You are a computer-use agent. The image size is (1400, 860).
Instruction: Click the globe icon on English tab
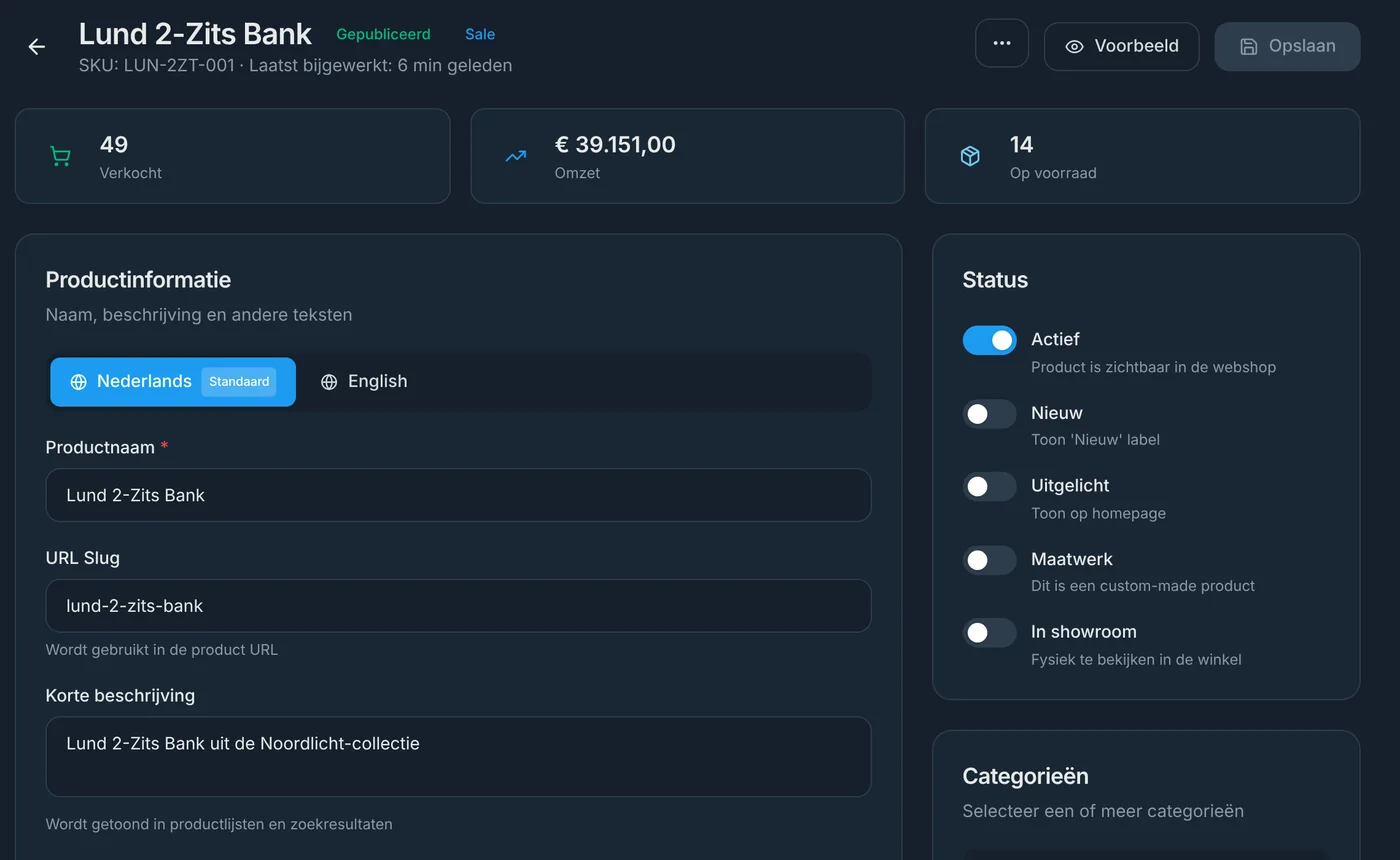click(x=329, y=382)
